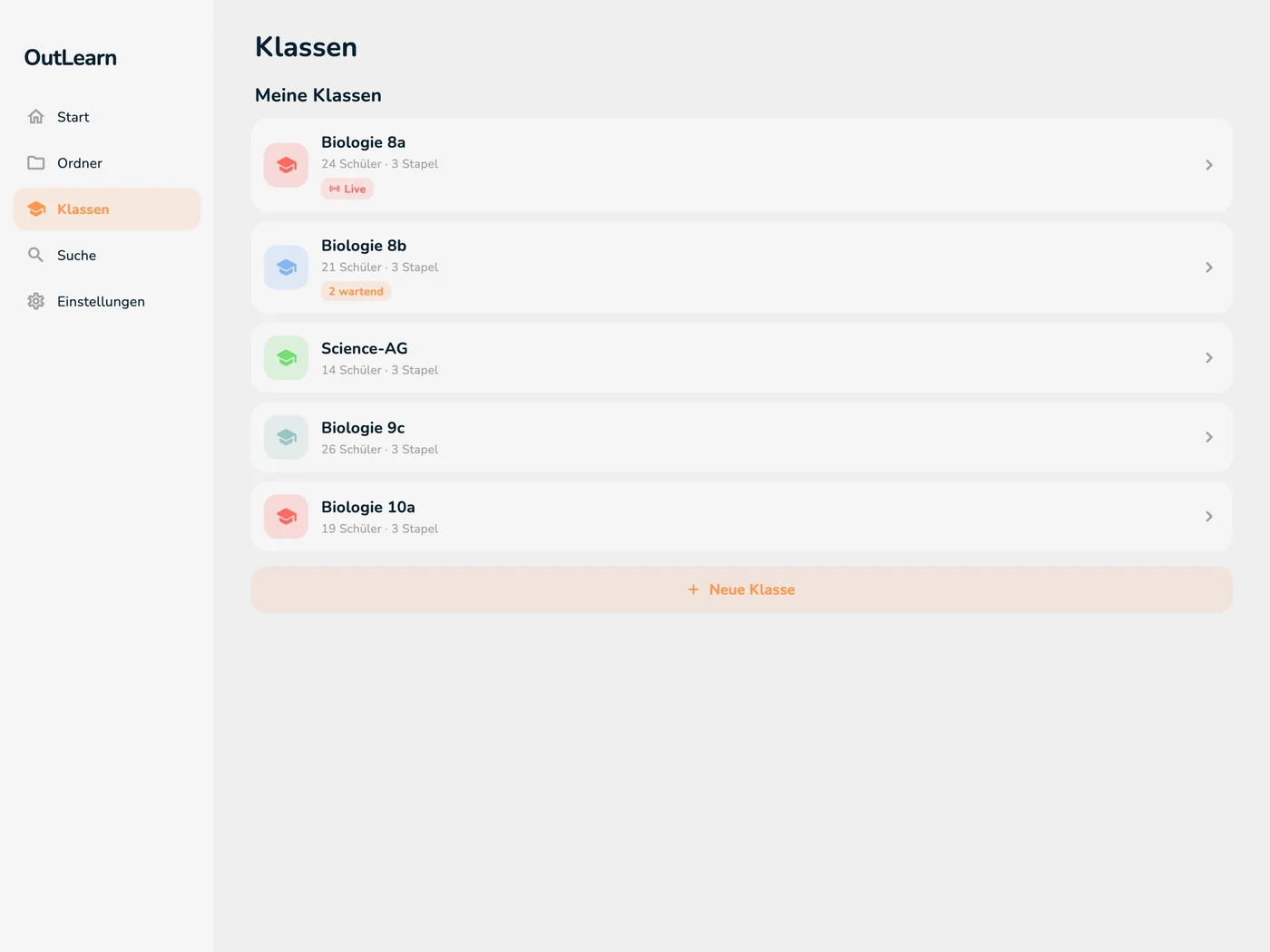Open Biologie 8b via its chevron
Image resolution: width=1270 pixels, height=952 pixels.
point(1209,267)
